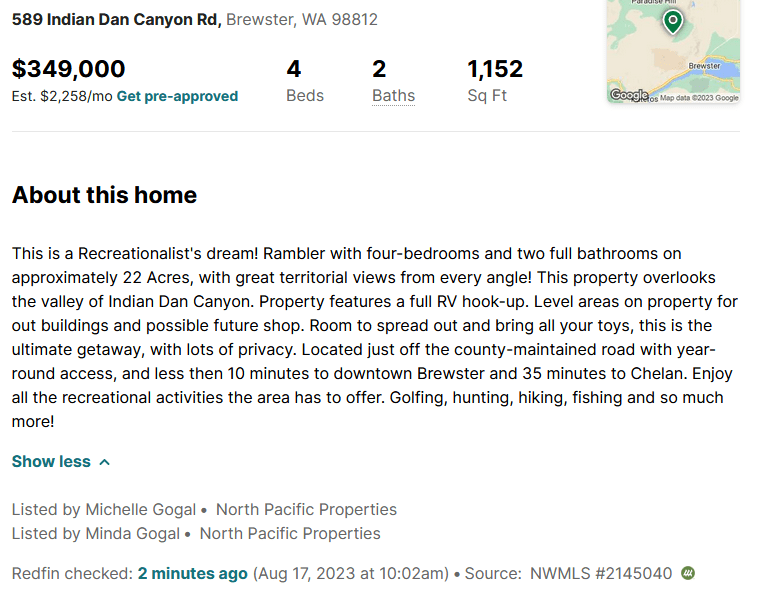Click the "2 minutes ago" Redfin checked link
Image resolution: width=758 pixels, height=612 pixels.
(x=192, y=574)
